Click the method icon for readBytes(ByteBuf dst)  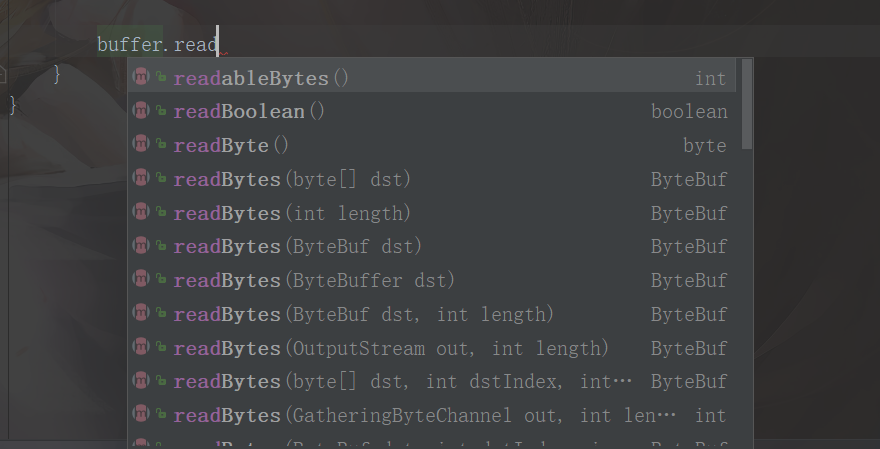[x=141, y=246]
